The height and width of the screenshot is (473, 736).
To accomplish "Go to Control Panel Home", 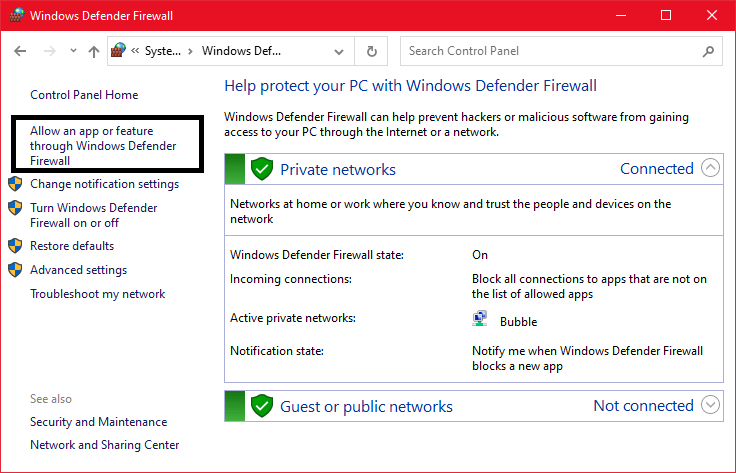I will pyautogui.click(x=84, y=95).
